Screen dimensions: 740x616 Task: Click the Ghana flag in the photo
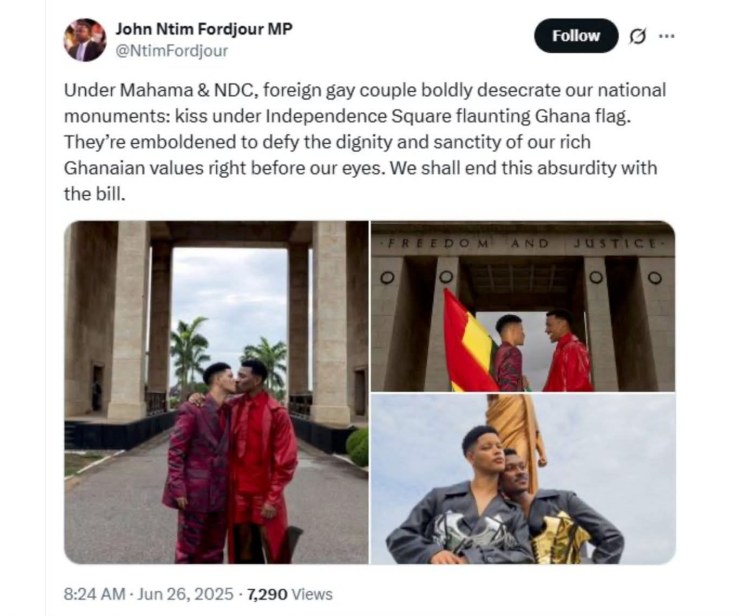470,341
